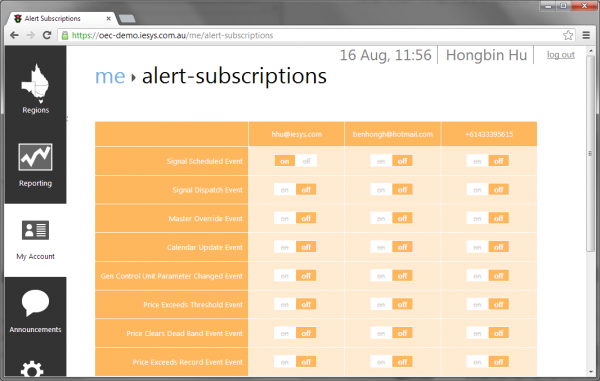600x381 pixels.
Task: Toggle Price Exceeds Record Event for +61433395615
Action: pyautogui.click(x=488, y=362)
